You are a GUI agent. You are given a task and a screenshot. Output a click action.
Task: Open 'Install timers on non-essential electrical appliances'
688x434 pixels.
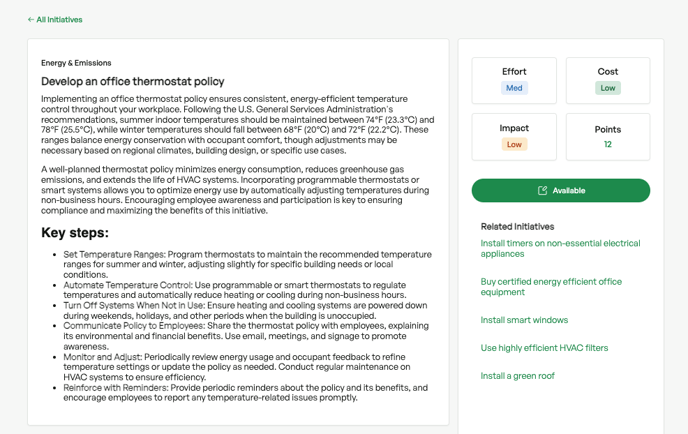(x=560, y=248)
